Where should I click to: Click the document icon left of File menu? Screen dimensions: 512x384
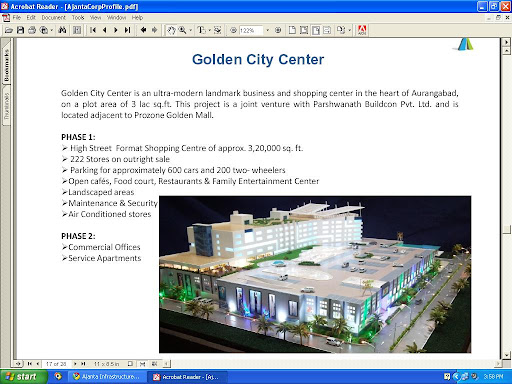click(x=6, y=17)
